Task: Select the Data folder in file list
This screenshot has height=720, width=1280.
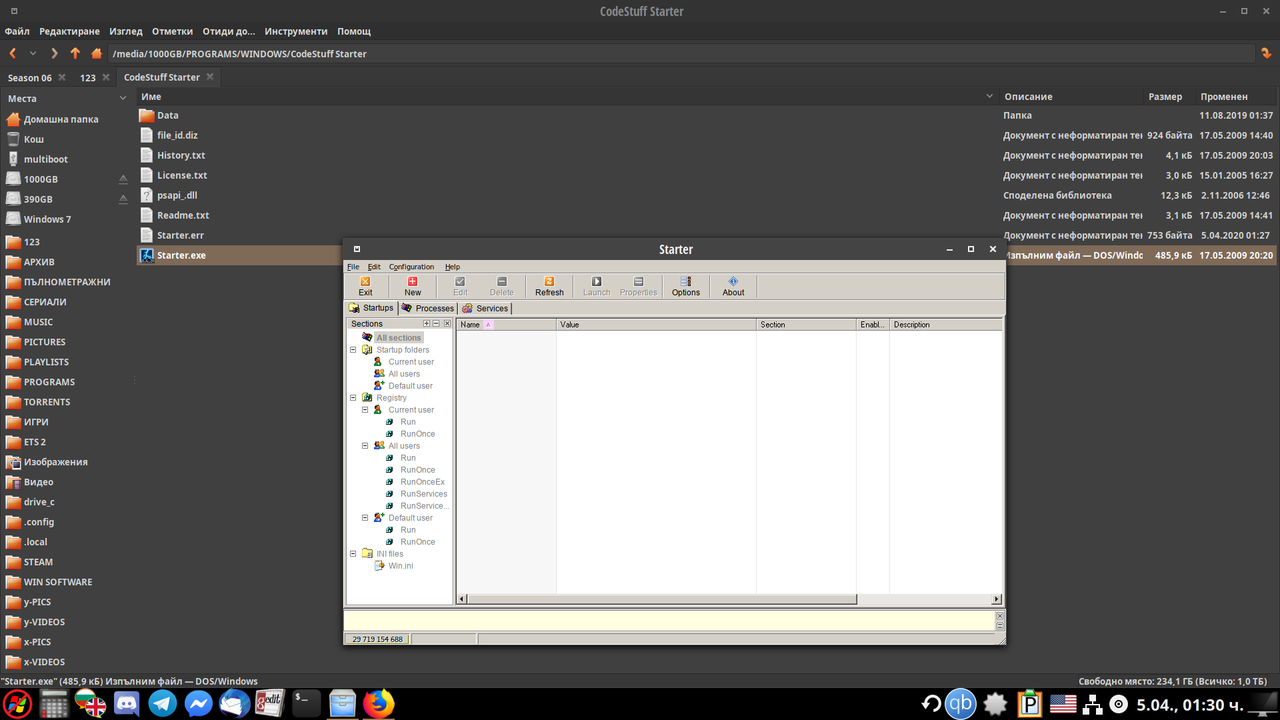Action: [167, 115]
